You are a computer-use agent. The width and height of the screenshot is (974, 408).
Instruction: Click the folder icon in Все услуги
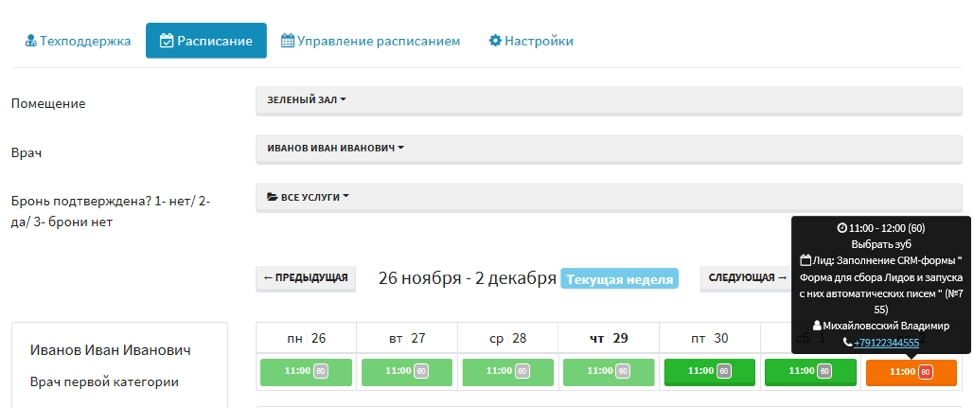coord(272,197)
